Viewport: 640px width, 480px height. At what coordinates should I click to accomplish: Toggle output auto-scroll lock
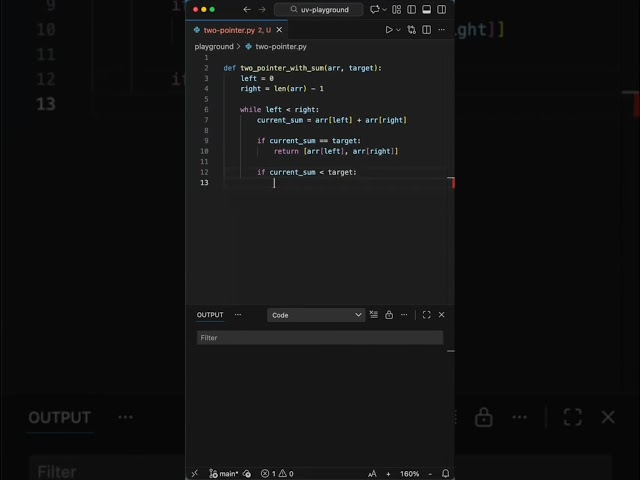pyautogui.click(x=389, y=315)
